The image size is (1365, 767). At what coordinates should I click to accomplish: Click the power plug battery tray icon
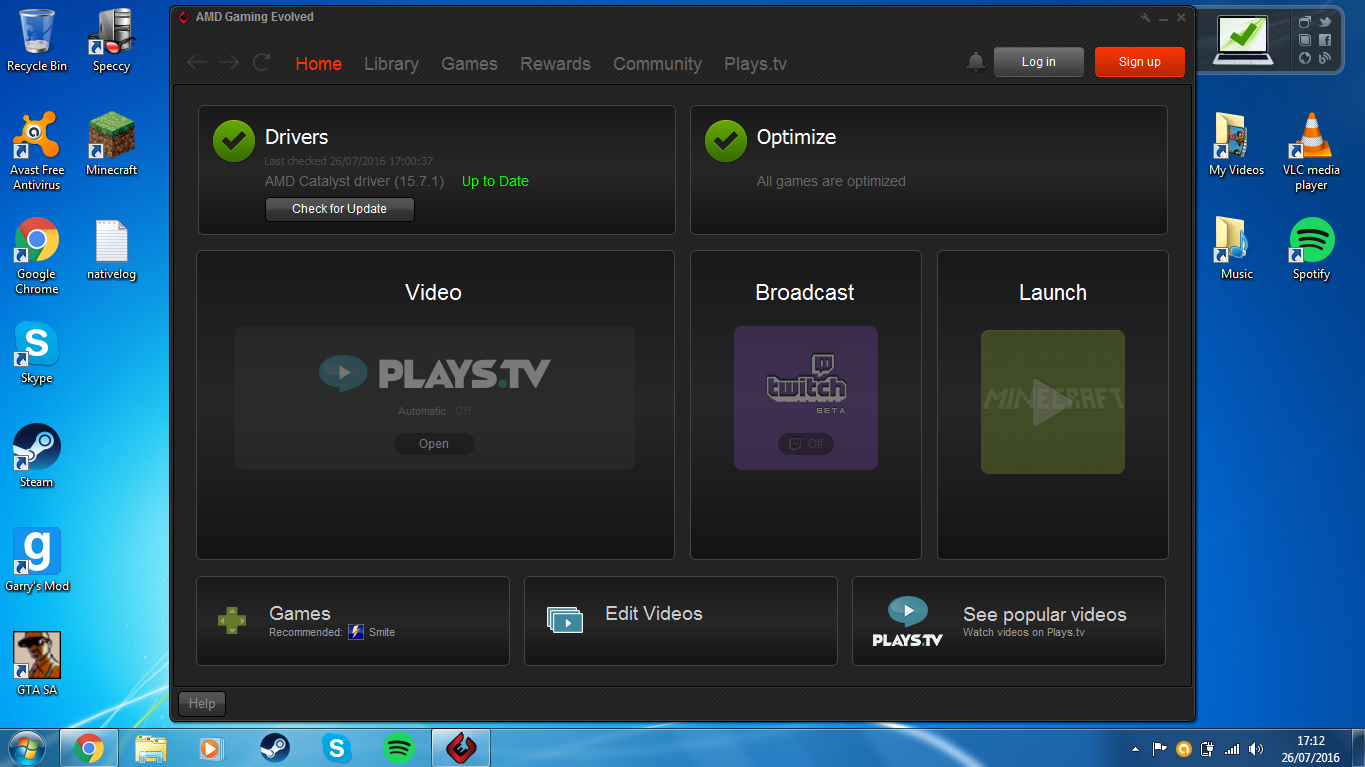pos(1208,748)
